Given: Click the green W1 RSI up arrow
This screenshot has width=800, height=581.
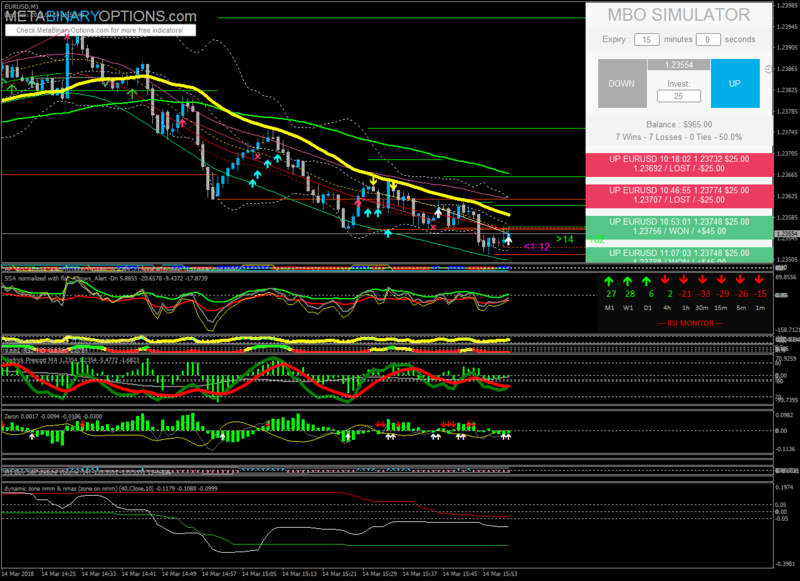Looking at the screenshot, I should [628, 281].
